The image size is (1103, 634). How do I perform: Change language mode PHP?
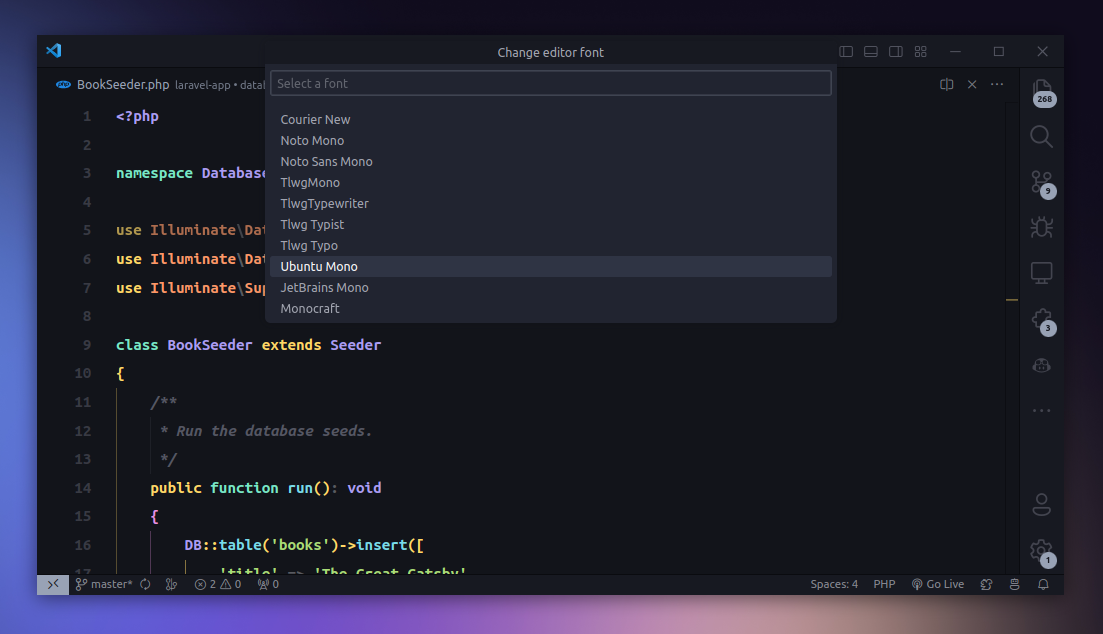point(884,584)
